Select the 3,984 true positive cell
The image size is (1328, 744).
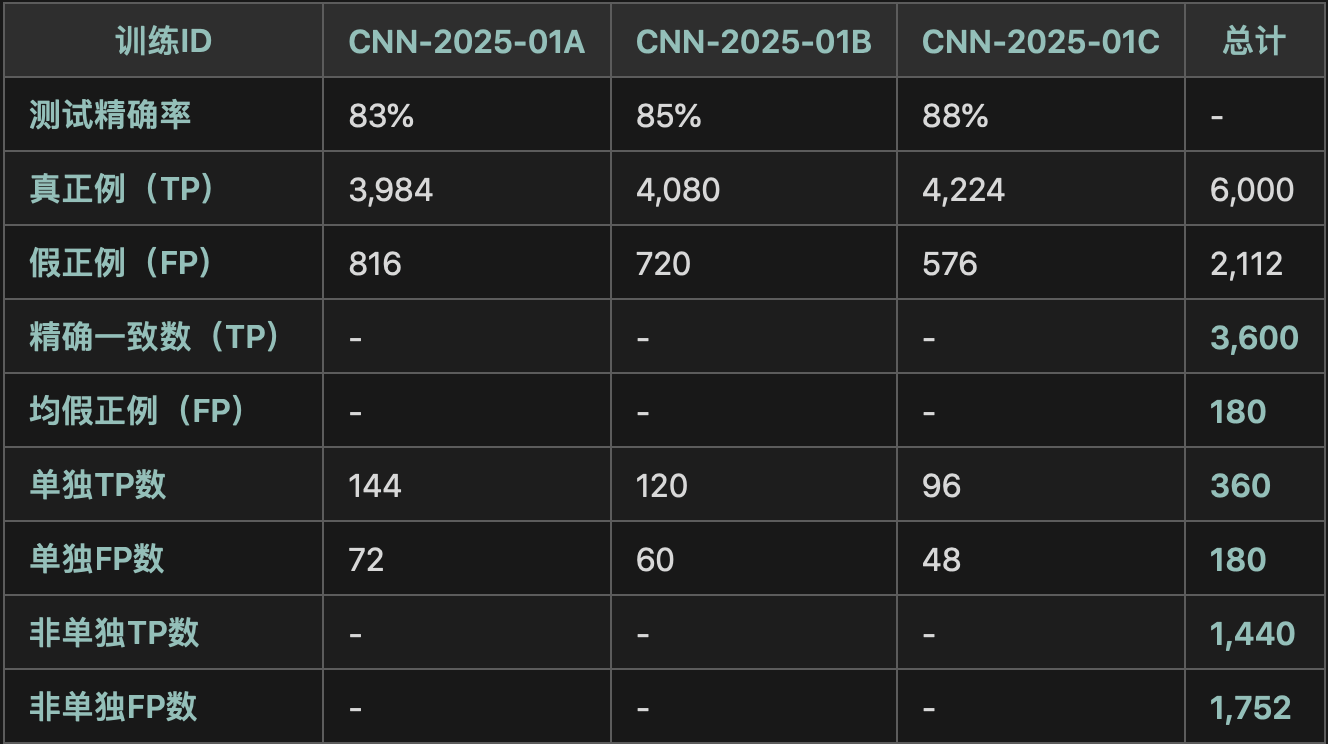tap(391, 190)
